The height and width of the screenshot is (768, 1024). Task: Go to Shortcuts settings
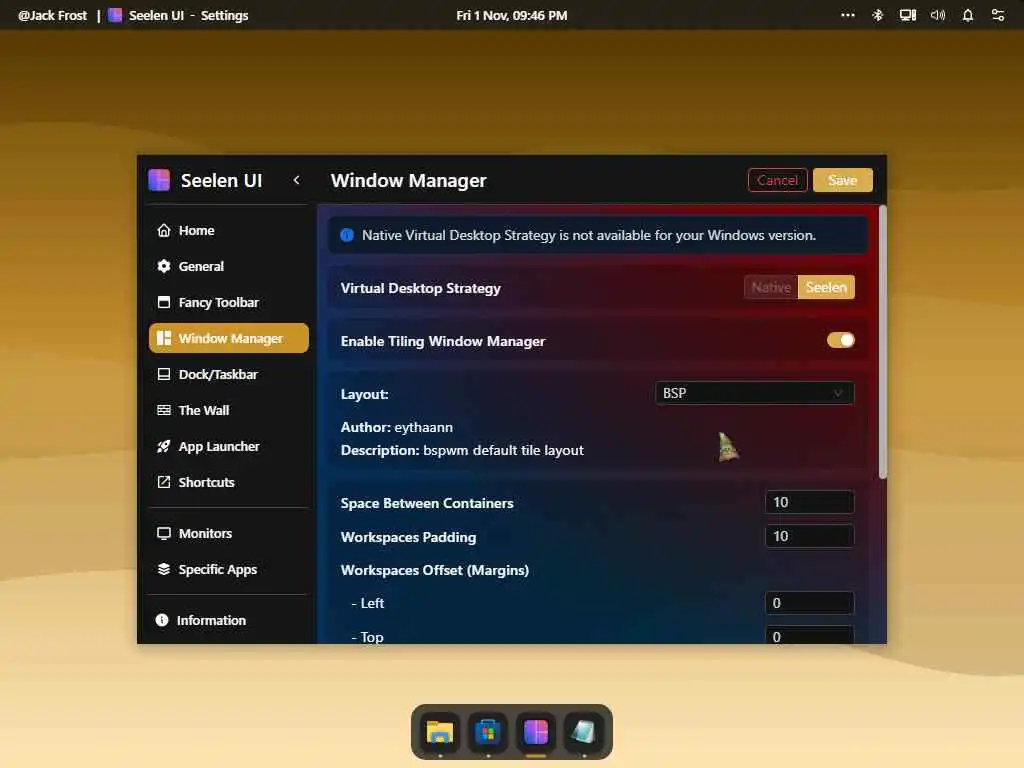pos(229,482)
